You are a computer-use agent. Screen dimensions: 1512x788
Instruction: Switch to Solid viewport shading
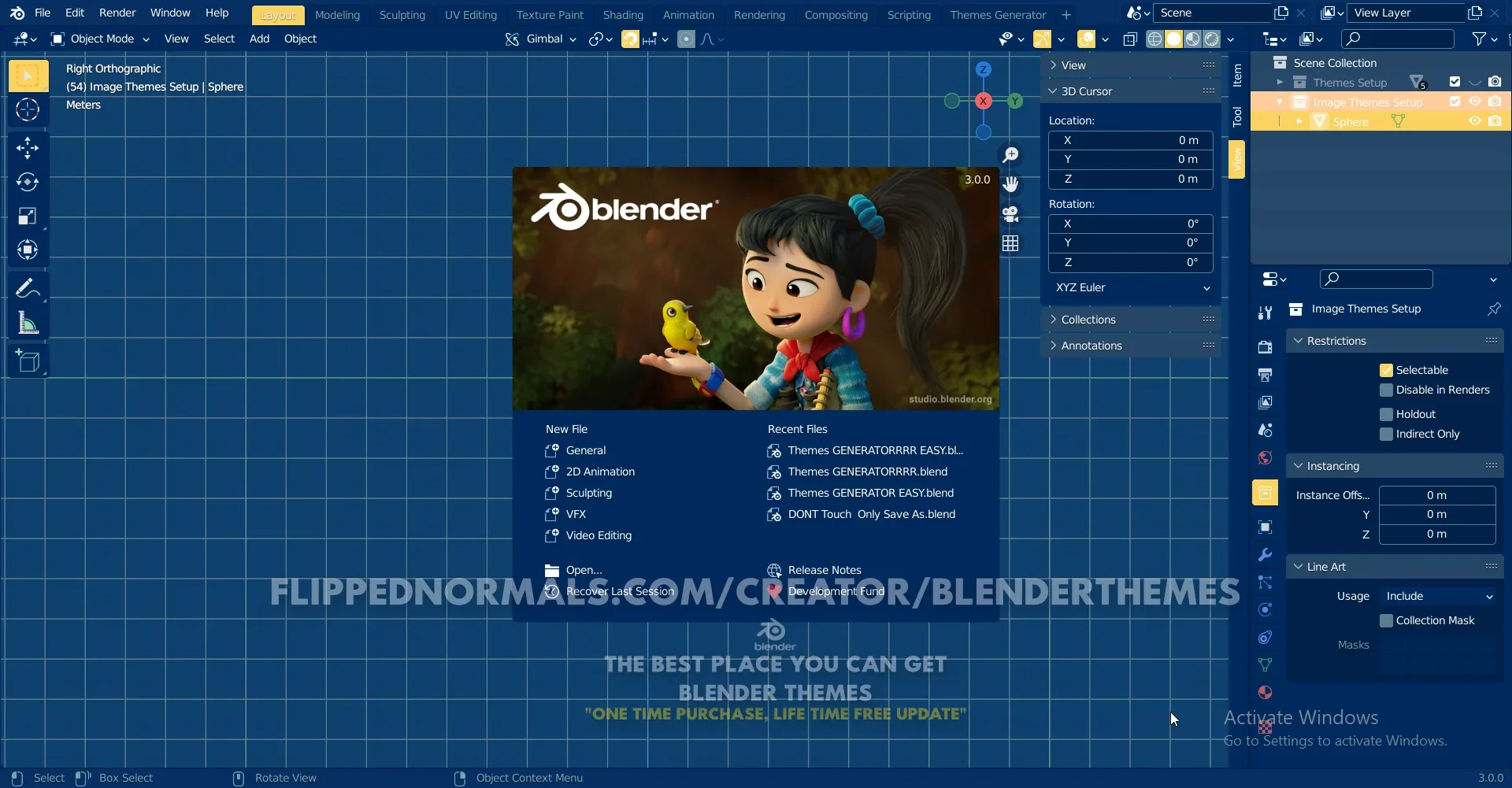[1173, 39]
